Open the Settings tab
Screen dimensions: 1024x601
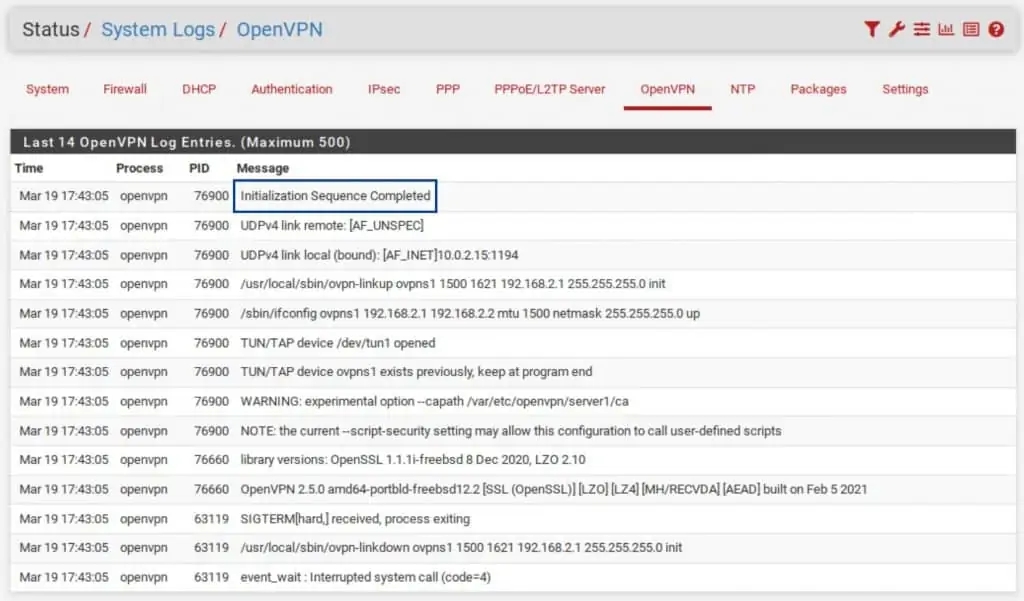pyautogui.click(x=905, y=89)
